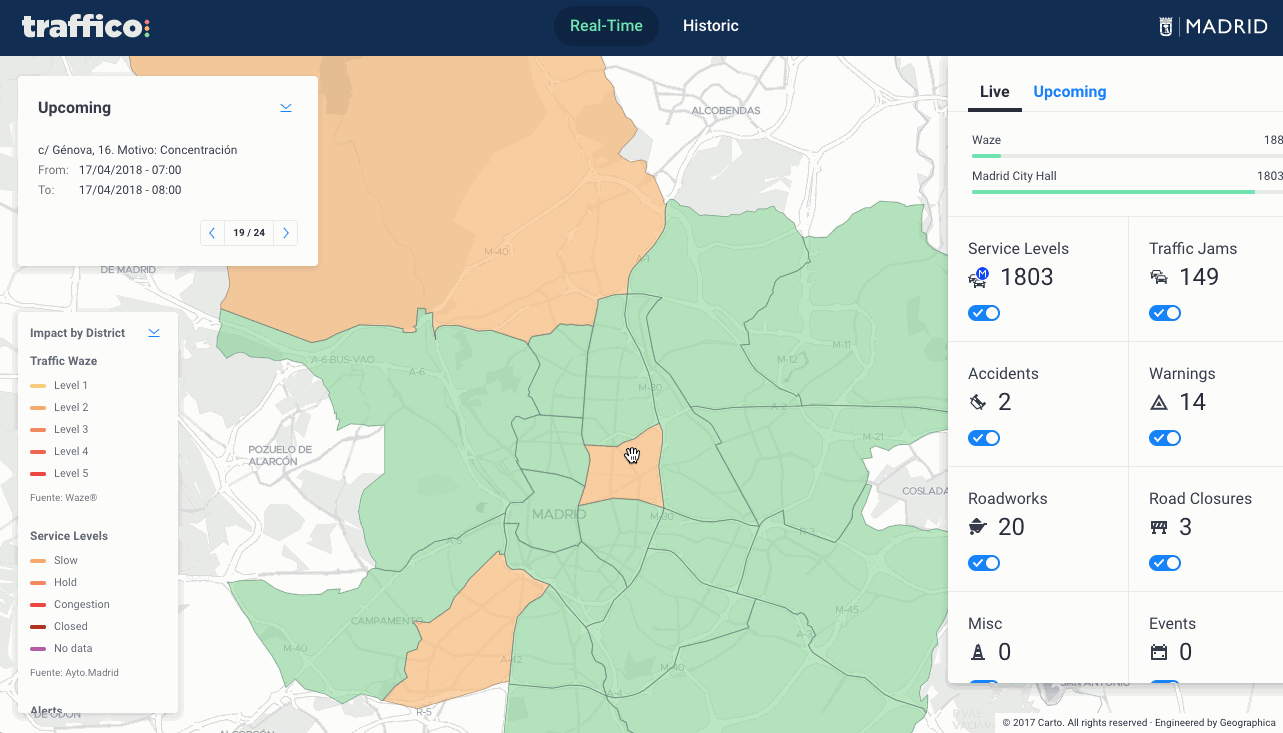Click the Warnings triangle icon
This screenshot has height=733, width=1283.
1157,403
